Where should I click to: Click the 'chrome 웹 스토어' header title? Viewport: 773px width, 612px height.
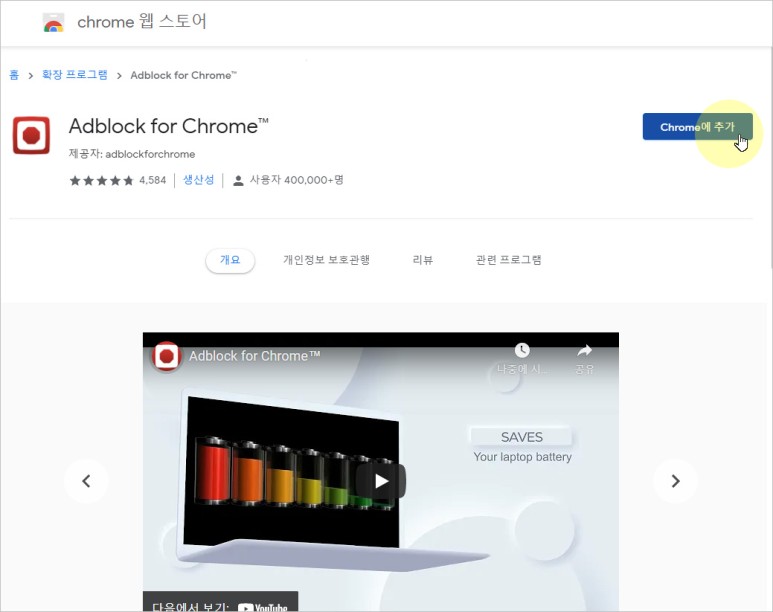(x=142, y=22)
